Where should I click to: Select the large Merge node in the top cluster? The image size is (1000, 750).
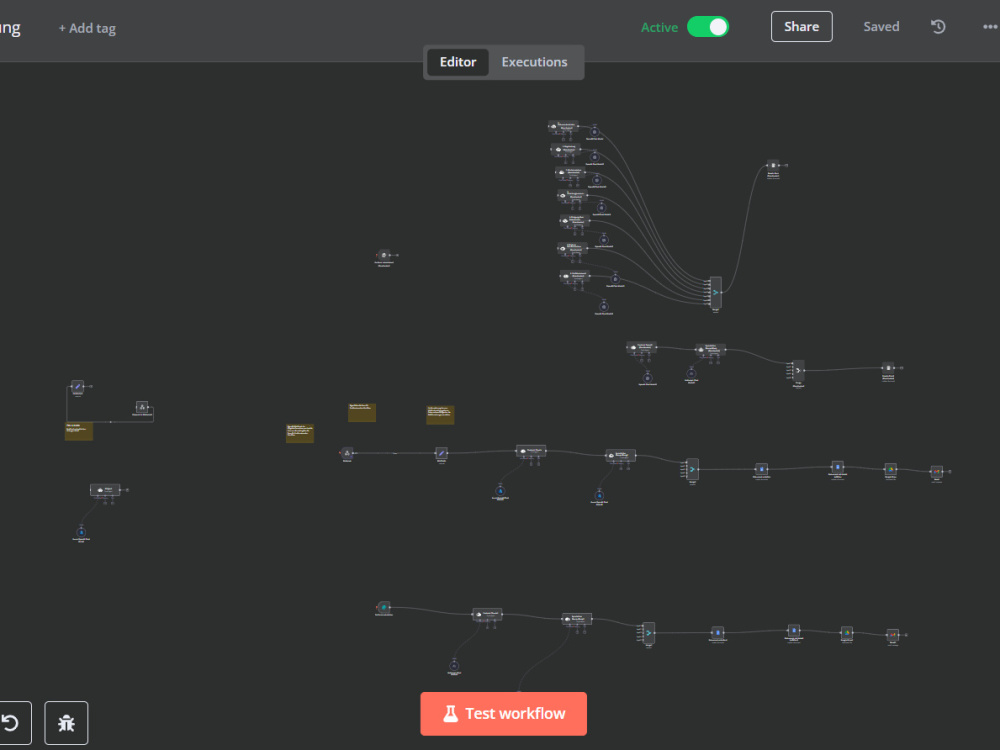(x=716, y=292)
